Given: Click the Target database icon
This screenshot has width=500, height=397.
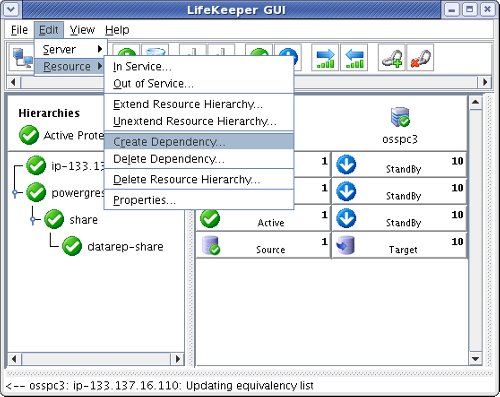Looking at the screenshot, I should (345, 245).
